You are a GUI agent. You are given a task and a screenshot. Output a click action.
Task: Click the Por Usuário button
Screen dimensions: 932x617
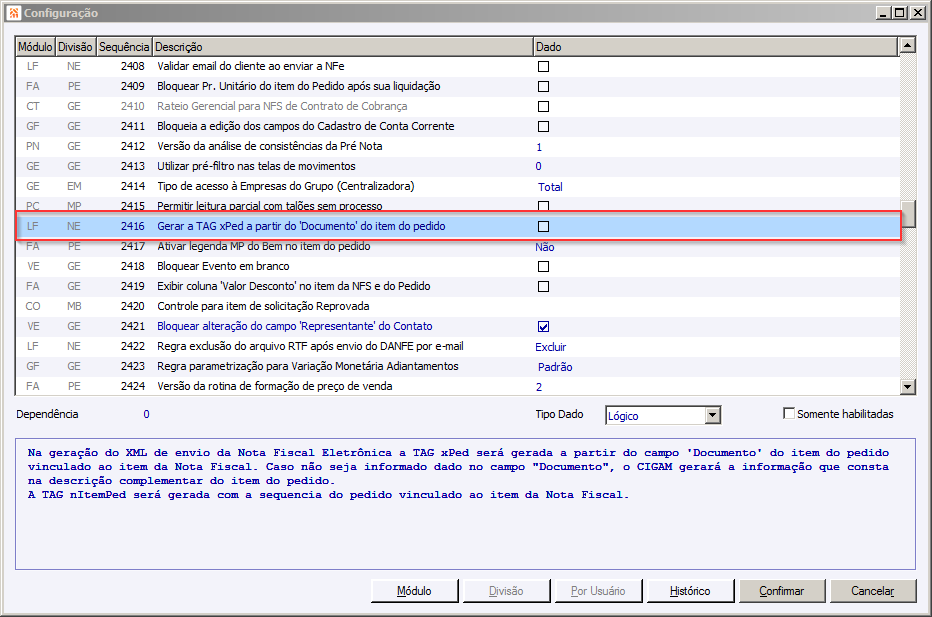coord(598,591)
